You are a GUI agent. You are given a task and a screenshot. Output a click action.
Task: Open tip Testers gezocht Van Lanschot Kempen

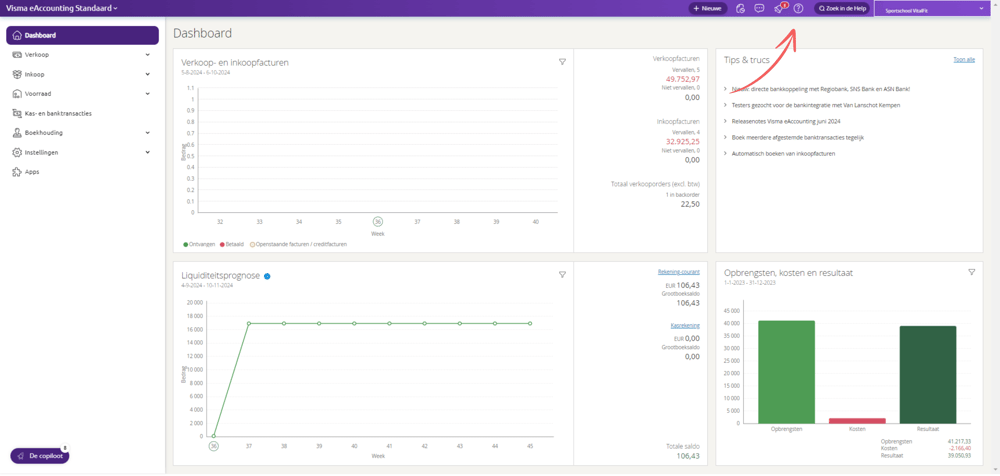click(x=816, y=105)
